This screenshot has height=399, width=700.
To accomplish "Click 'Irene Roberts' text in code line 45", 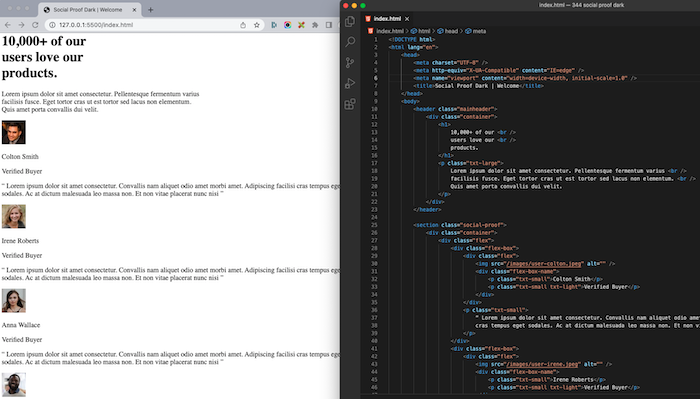I will (573, 380).
